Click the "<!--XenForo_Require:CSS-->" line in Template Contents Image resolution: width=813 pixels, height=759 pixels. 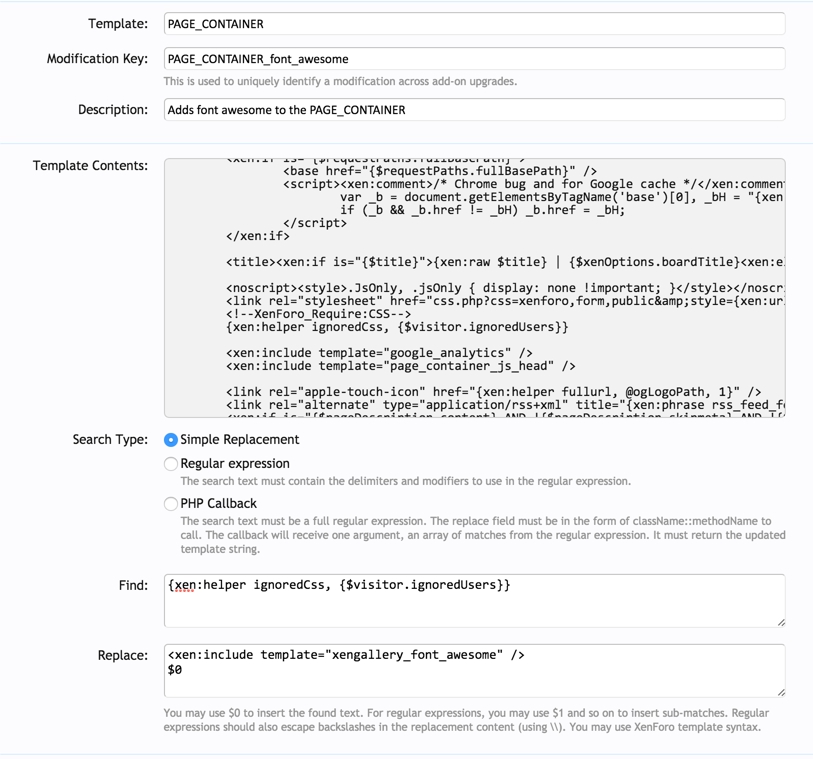tap(318, 314)
